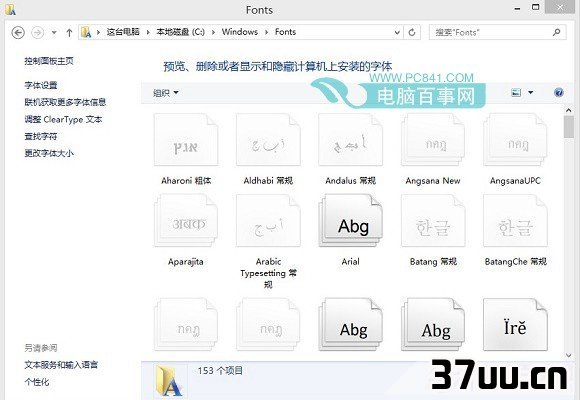Image resolution: width=580 pixels, height=400 pixels.
Task: Click the Forward navigation arrow
Action: pyautogui.click(x=37, y=33)
